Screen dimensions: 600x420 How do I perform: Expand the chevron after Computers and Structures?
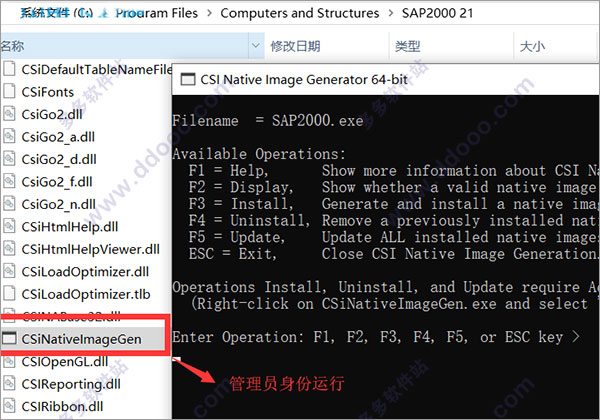tap(390, 13)
